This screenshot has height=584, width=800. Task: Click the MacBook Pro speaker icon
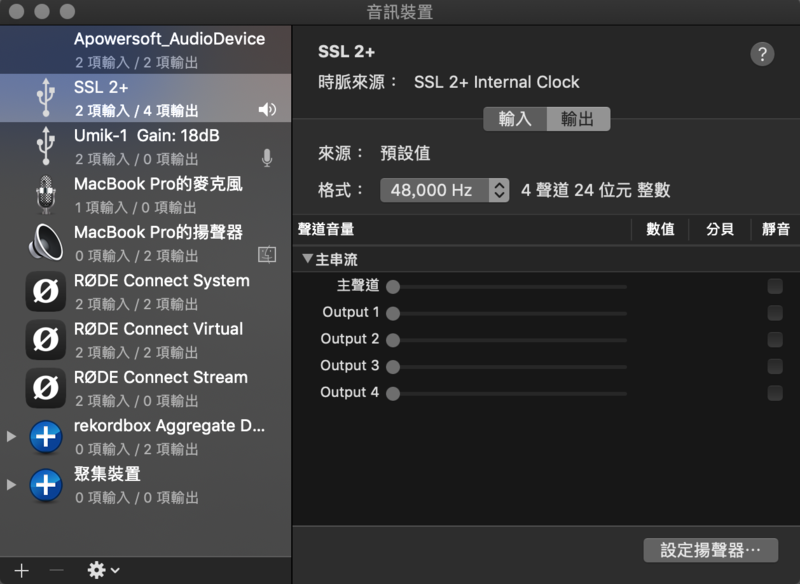(x=45, y=242)
